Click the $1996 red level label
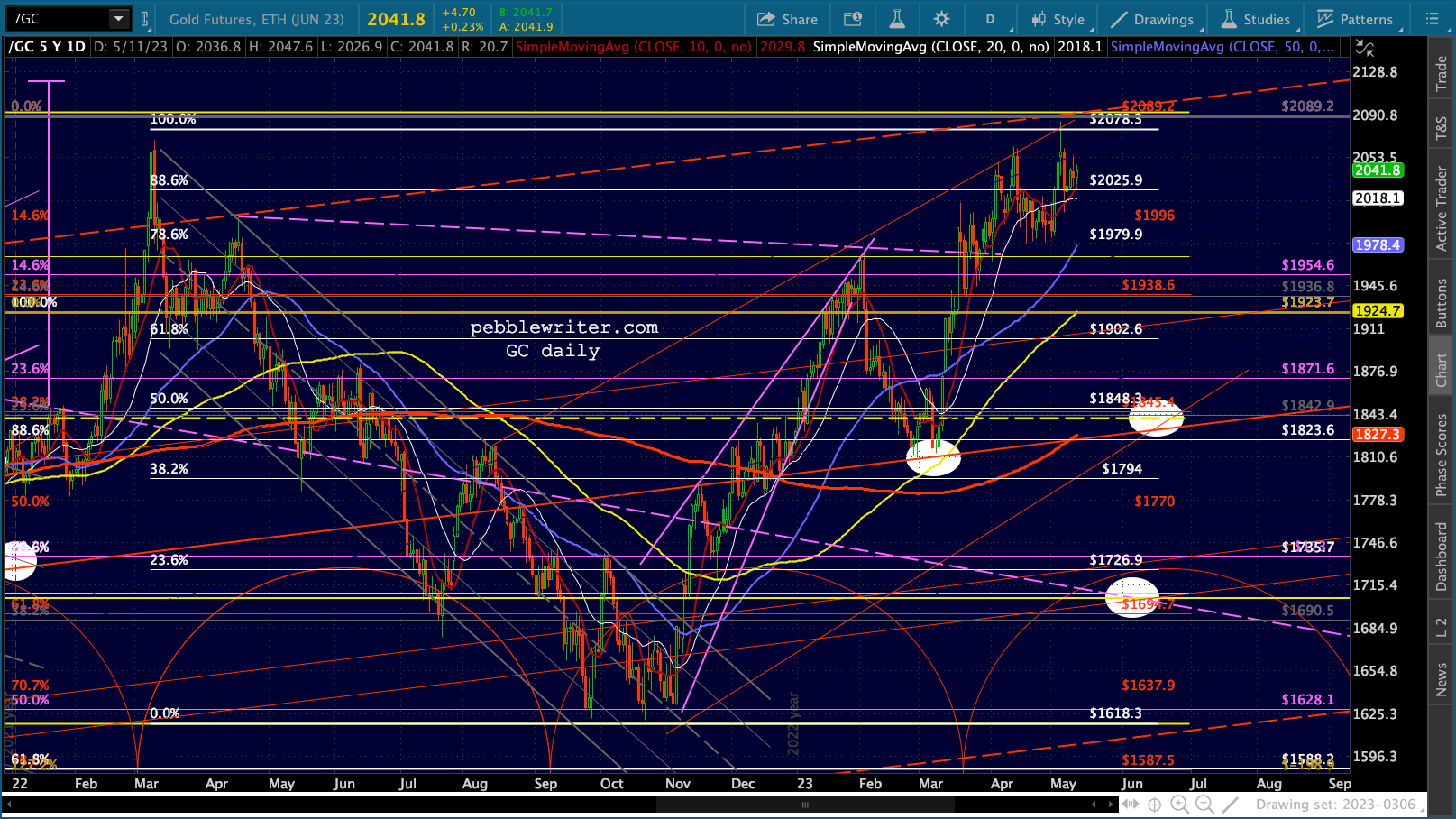1456x819 pixels. pos(1155,216)
